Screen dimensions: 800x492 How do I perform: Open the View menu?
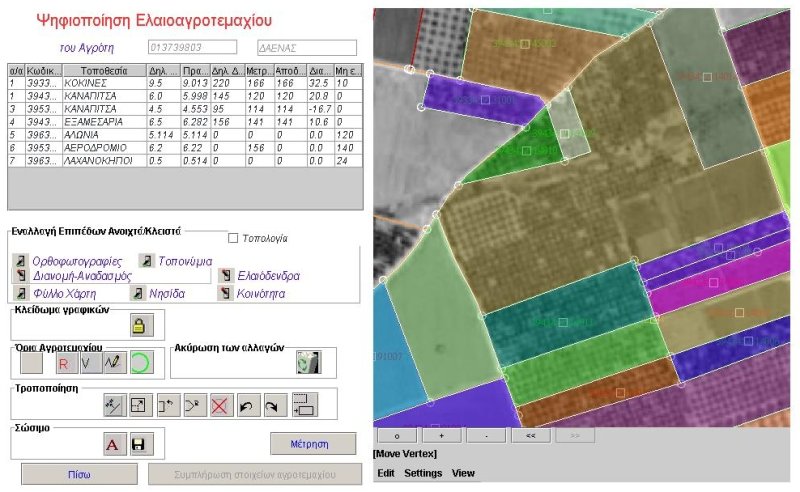(463, 473)
